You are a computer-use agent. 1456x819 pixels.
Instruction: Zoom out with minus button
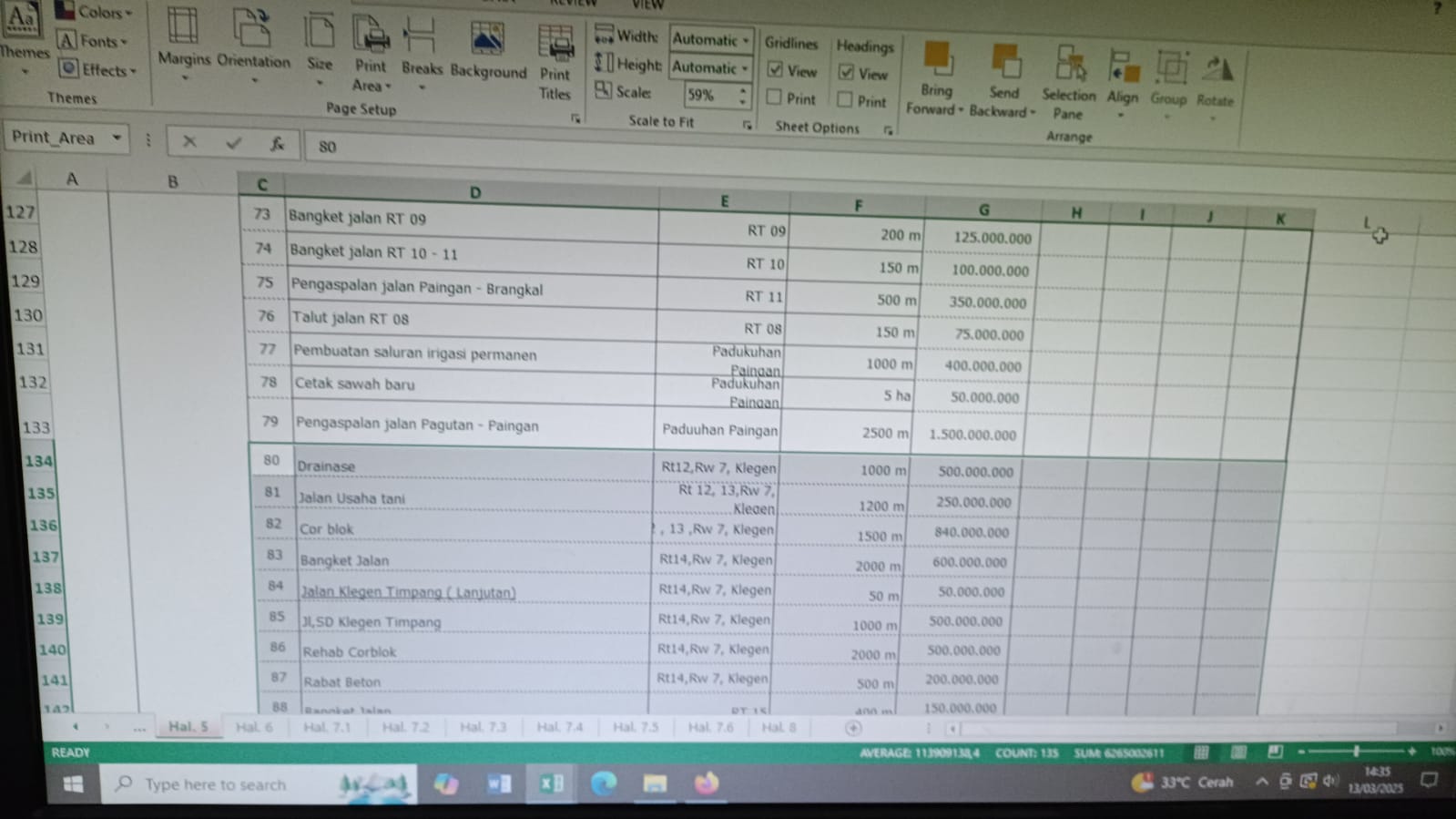1301,752
